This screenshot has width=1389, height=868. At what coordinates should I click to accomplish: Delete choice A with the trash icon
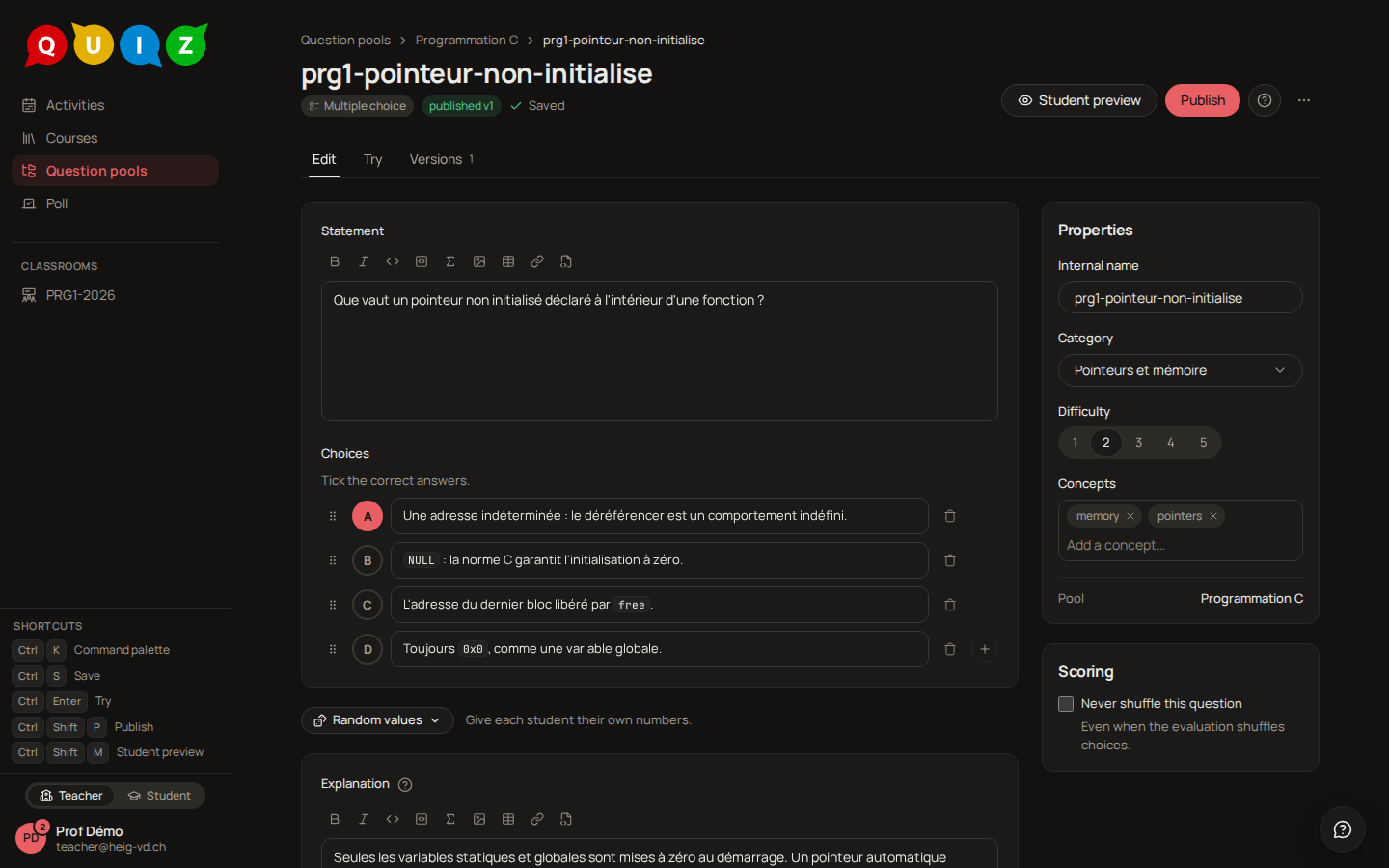point(950,516)
